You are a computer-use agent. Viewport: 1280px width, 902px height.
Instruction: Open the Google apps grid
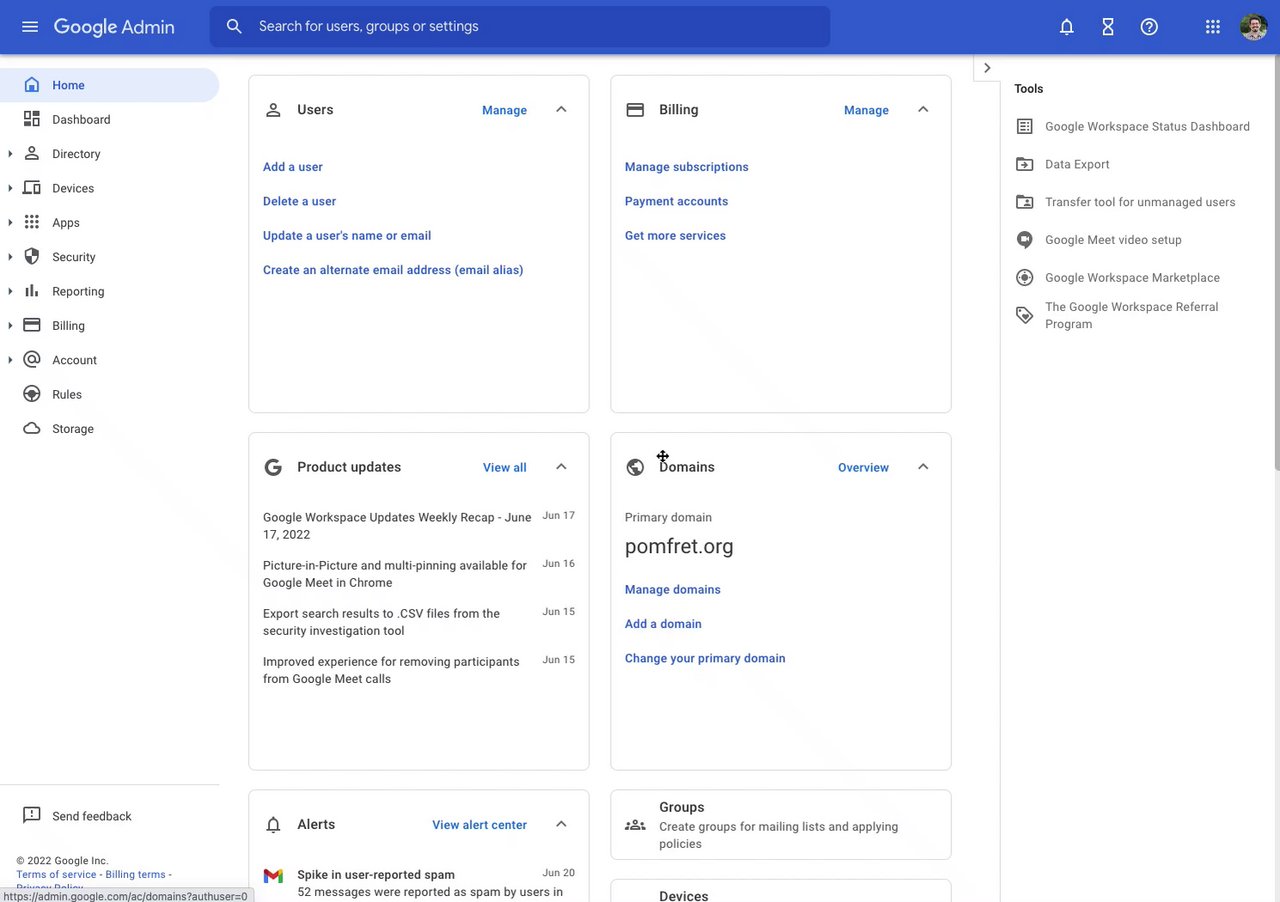1213,27
